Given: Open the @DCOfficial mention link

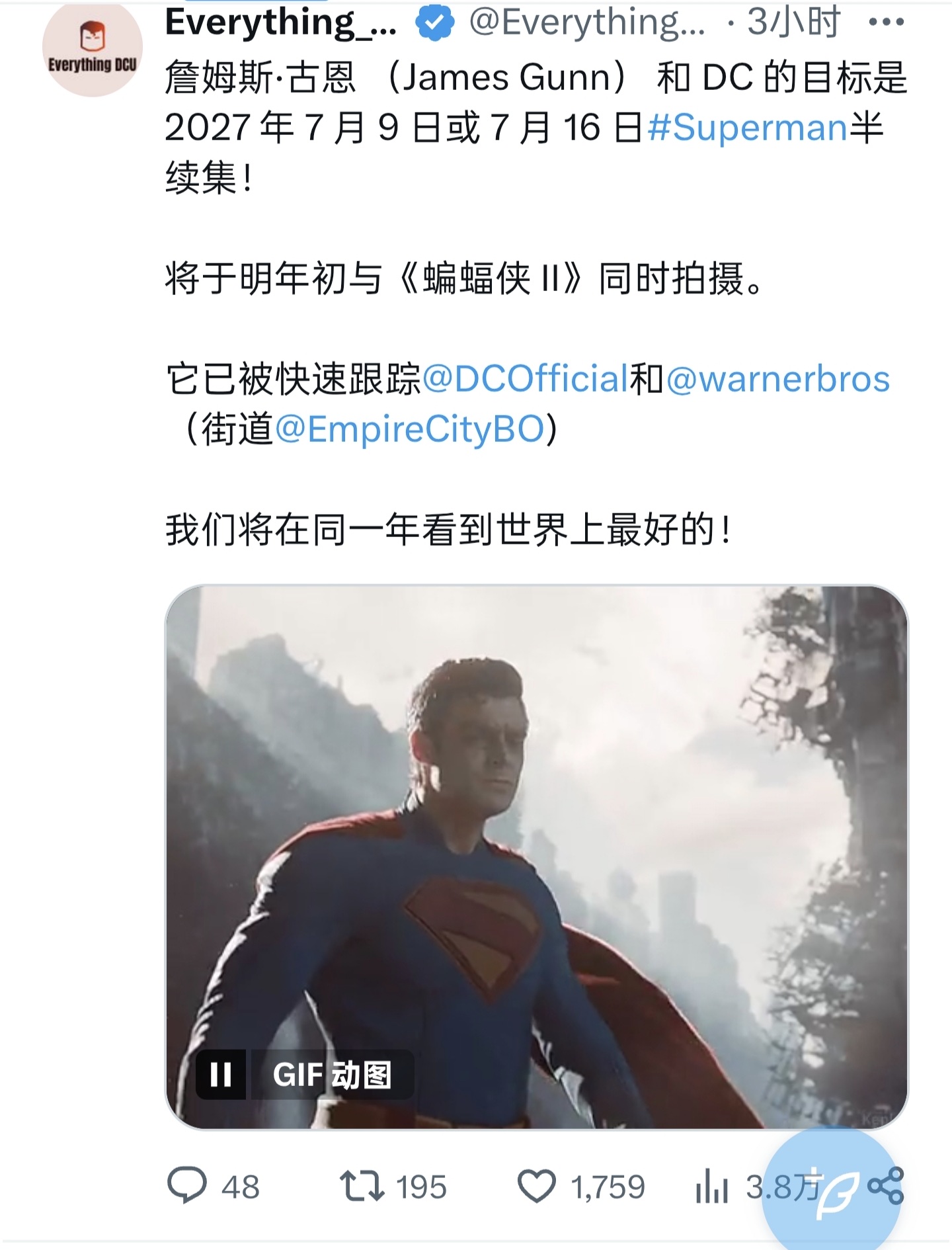Looking at the screenshot, I should pos(526,379).
